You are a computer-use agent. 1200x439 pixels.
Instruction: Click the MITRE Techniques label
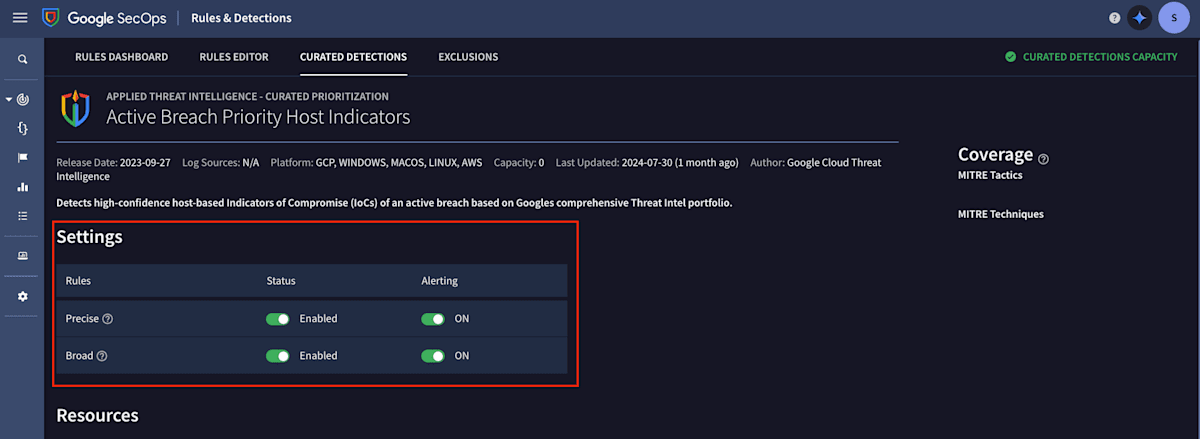point(1001,214)
